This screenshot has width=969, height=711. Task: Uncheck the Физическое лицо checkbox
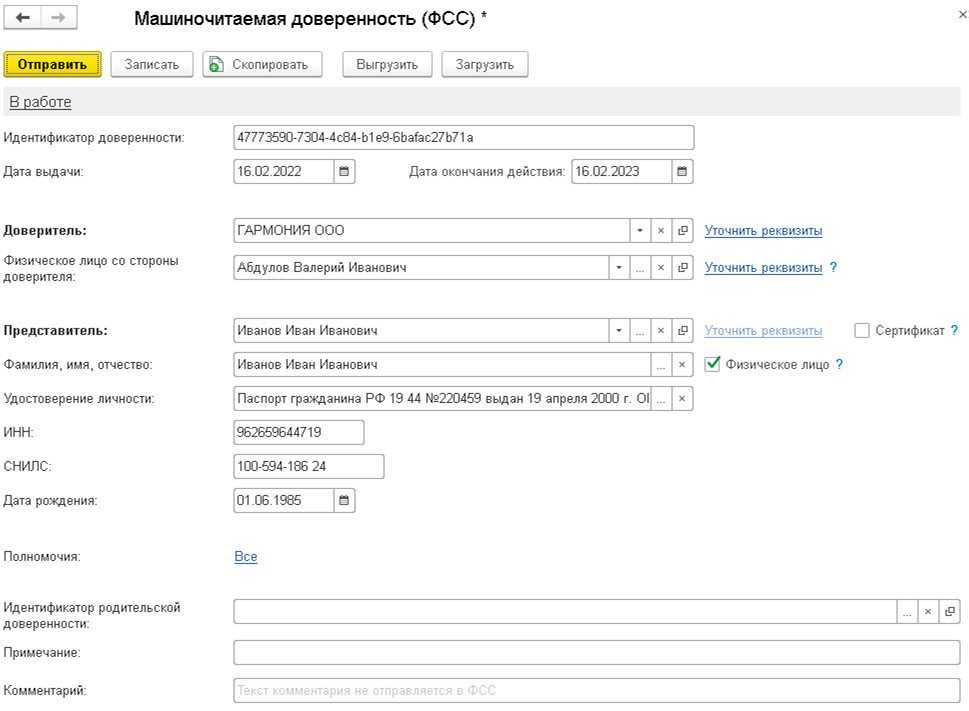713,365
